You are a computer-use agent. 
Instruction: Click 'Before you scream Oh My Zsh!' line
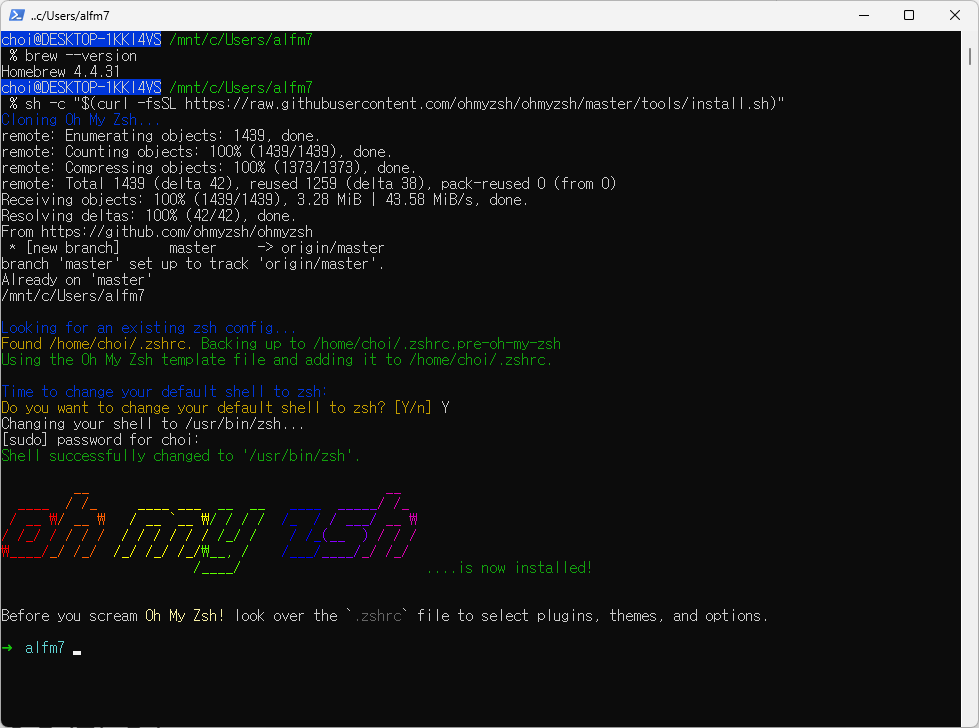point(385,616)
